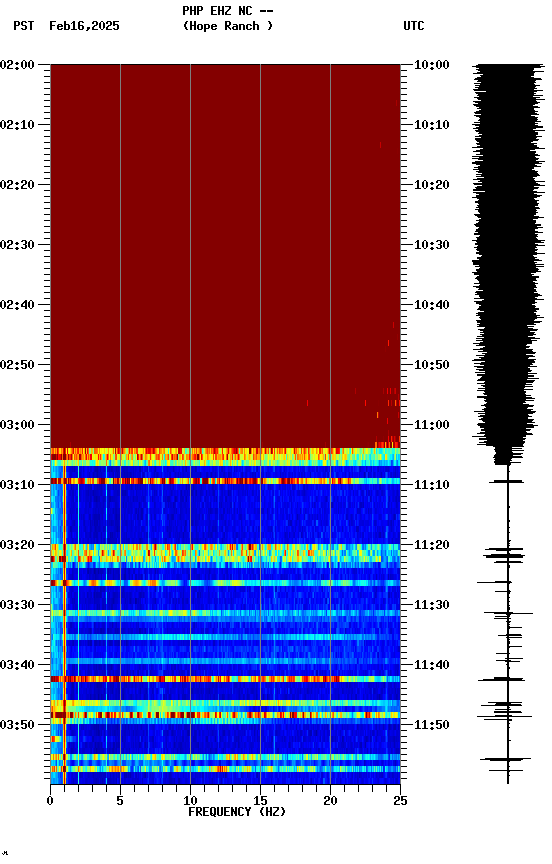Click the '10:00' UTC time label

[x=432, y=65]
